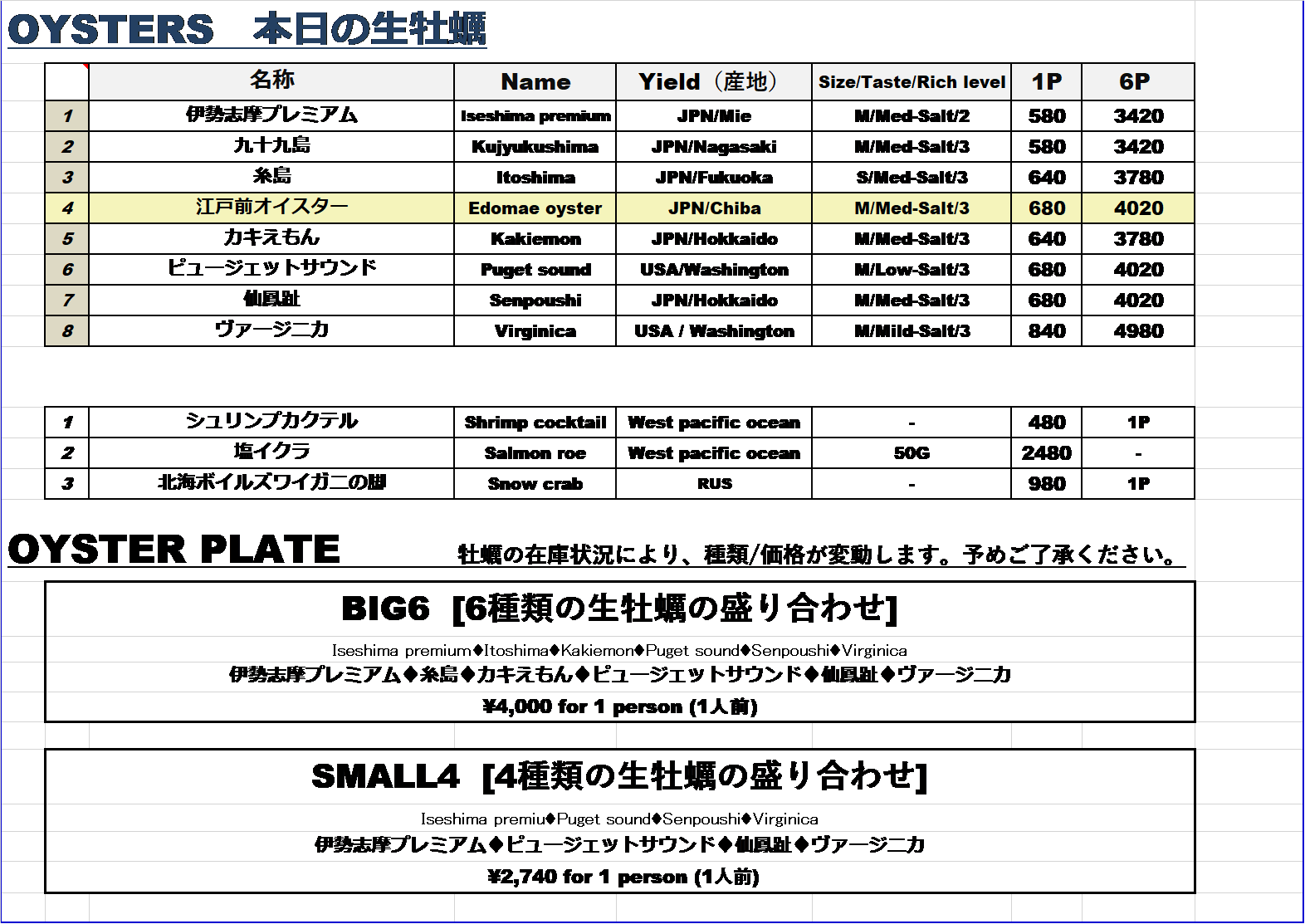1305x924 pixels.
Task: Select the 江戸前オイスター cell
Action: coord(271,208)
